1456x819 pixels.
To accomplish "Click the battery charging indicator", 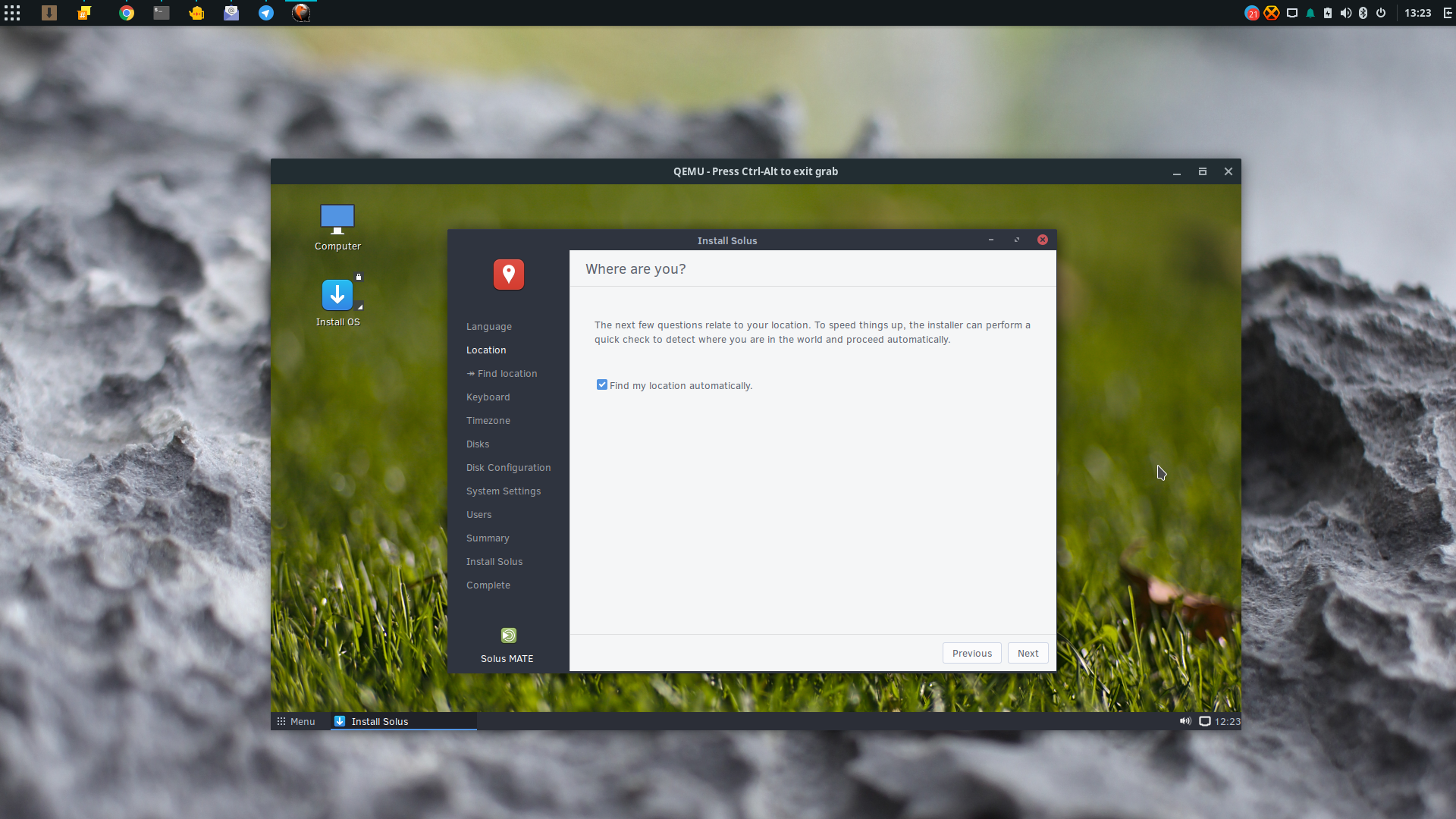I will click(x=1328, y=13).
